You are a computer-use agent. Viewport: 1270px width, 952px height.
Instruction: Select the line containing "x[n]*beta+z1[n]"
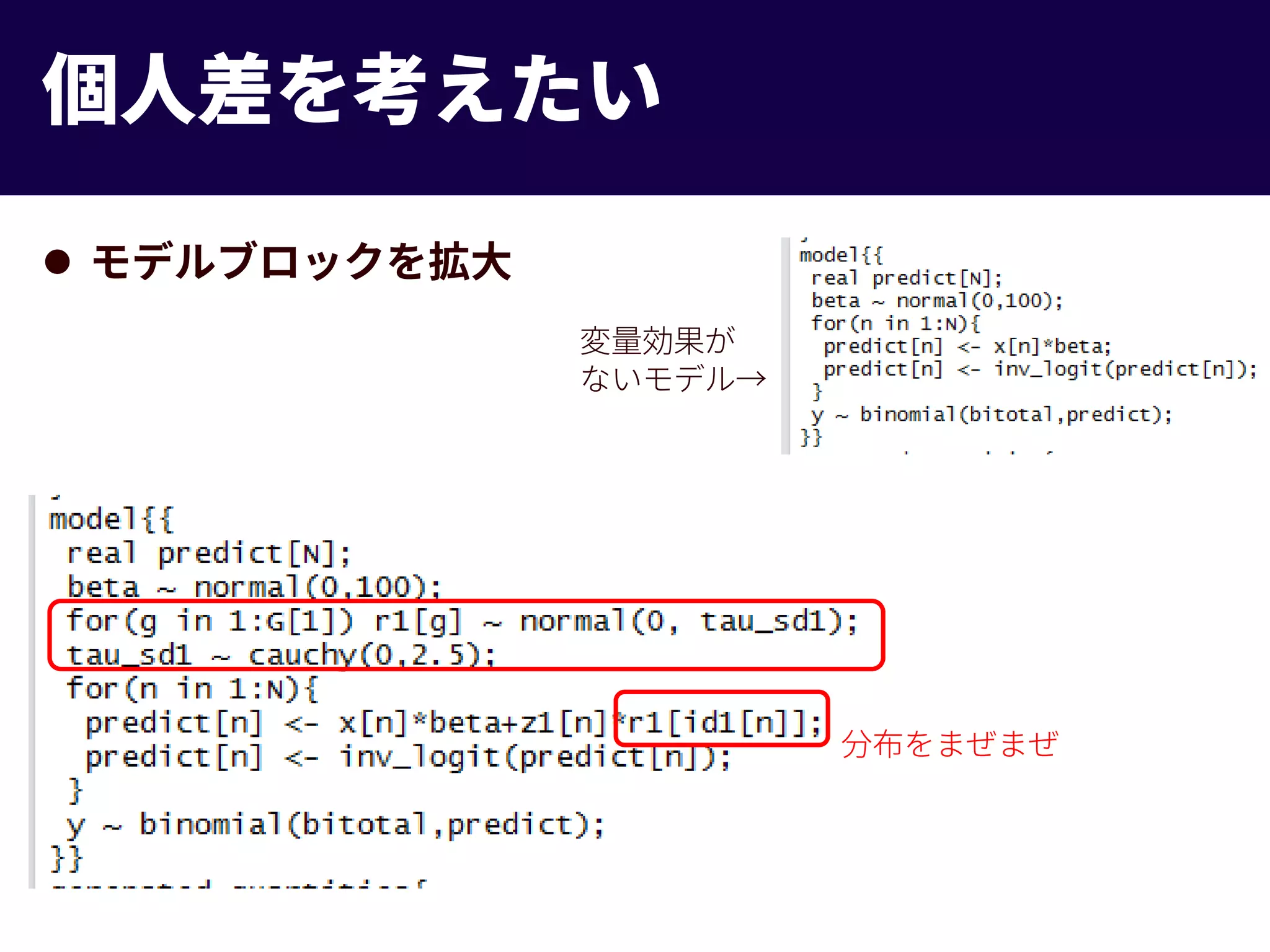tap(454, 723)
